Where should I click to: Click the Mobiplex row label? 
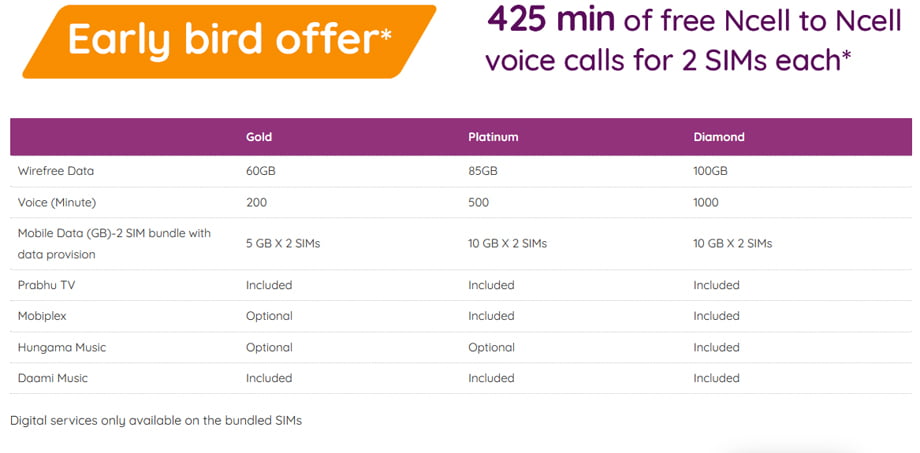(43, 316)
